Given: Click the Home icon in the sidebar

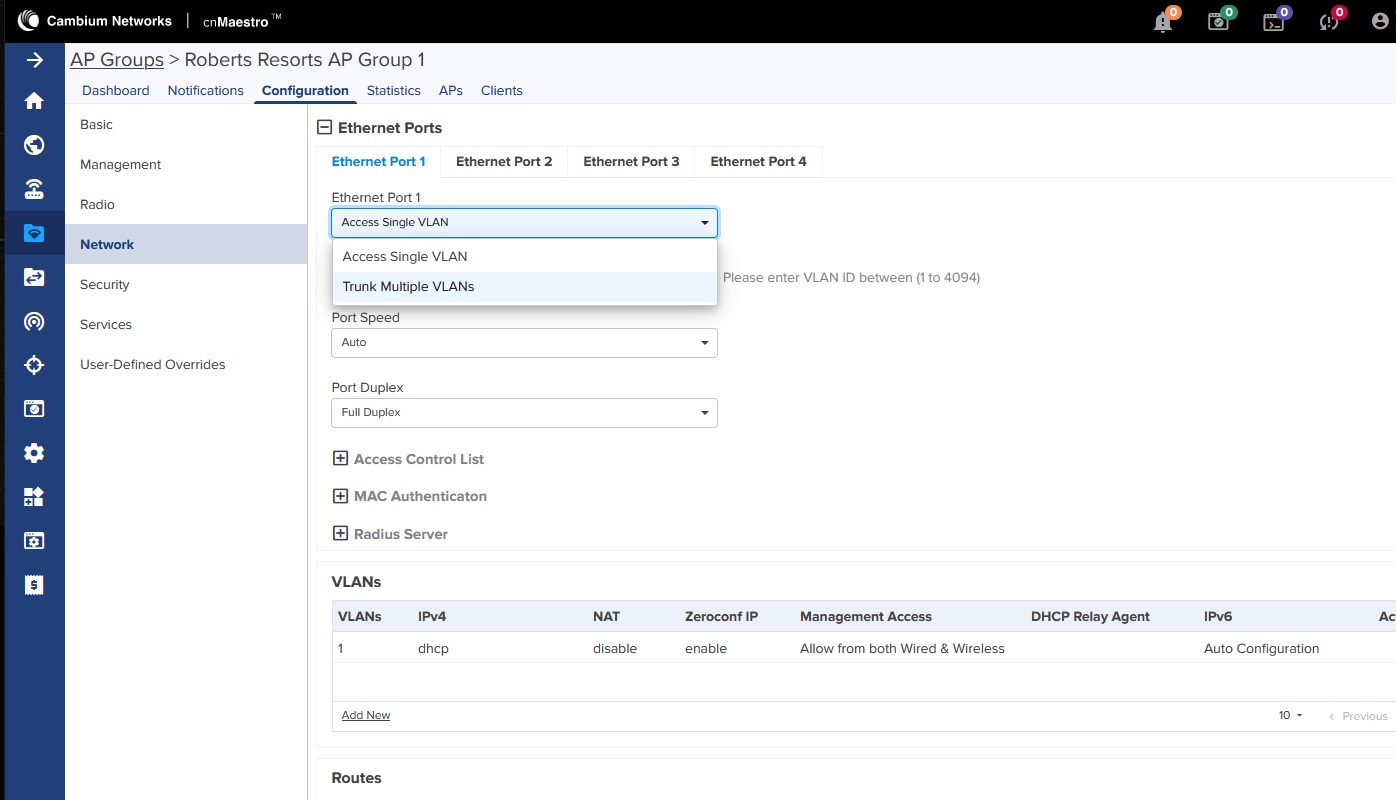Looking at the screenshot, I should [34, 101].
